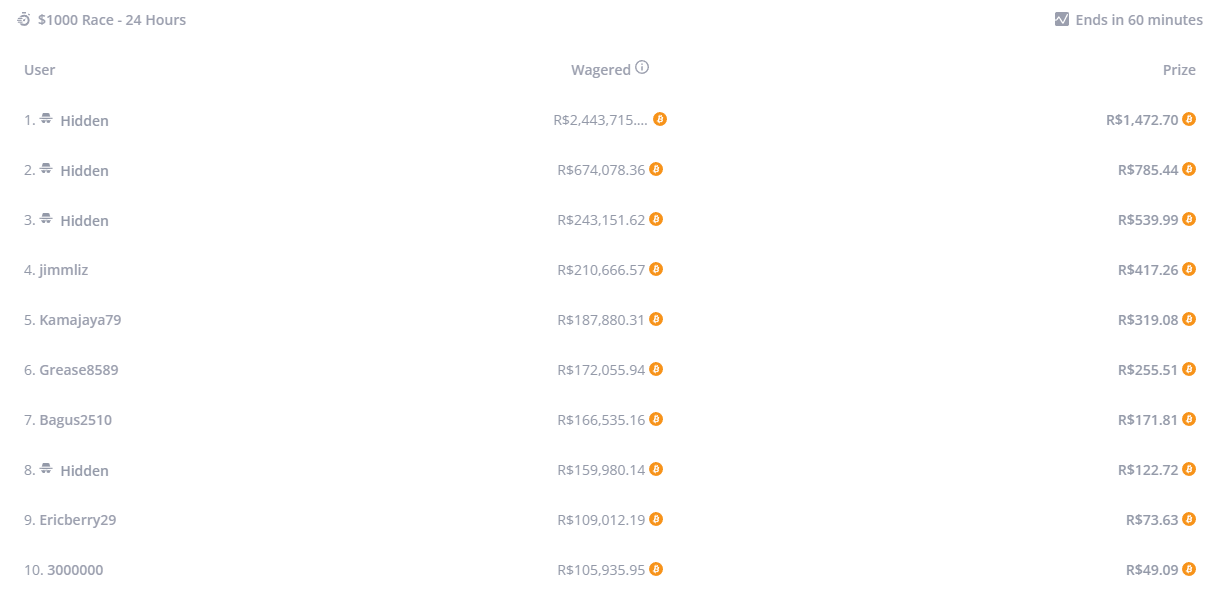Click the Bitcoin icon beside R$319.08 prize
1215x594 pixels.
tap(1189, 319)
